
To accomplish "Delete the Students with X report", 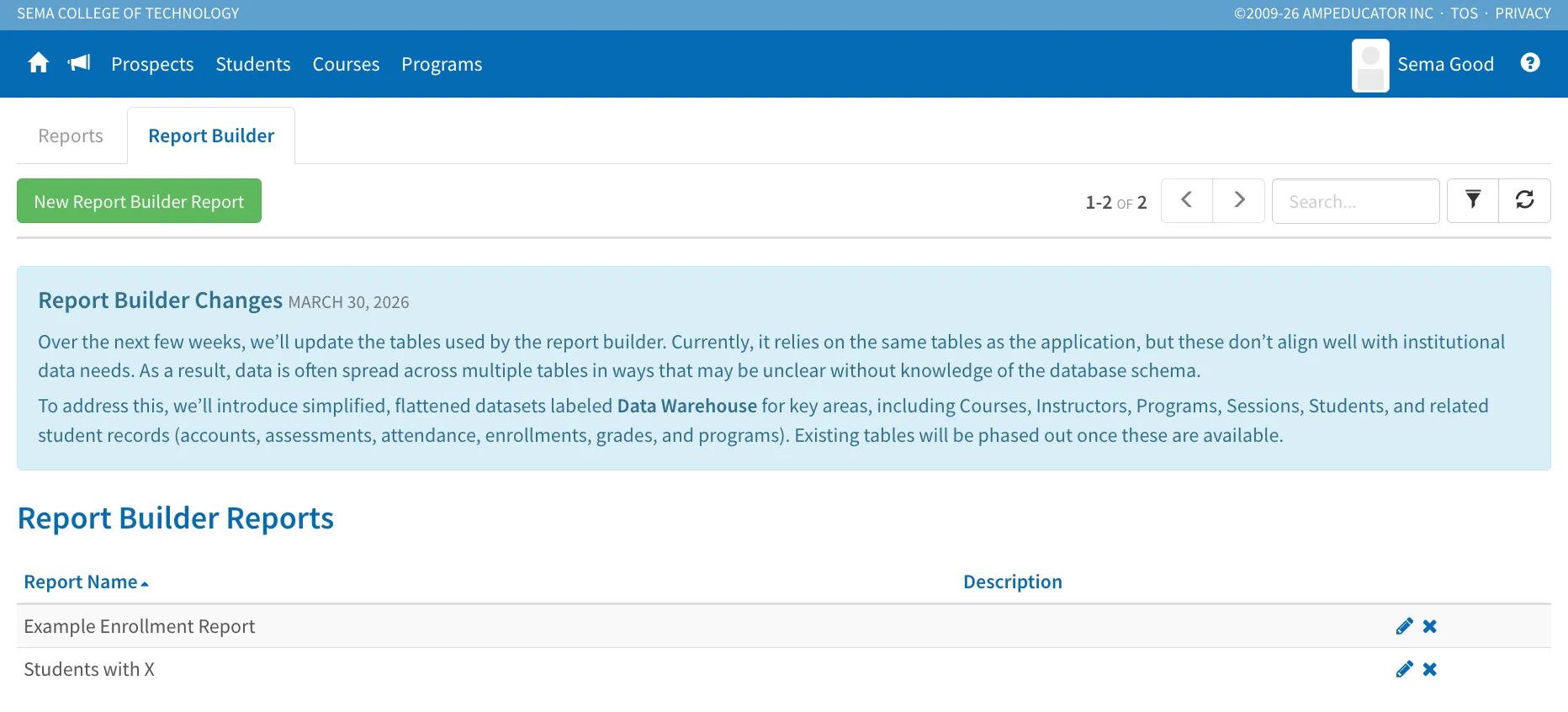I will (1430, 669).
